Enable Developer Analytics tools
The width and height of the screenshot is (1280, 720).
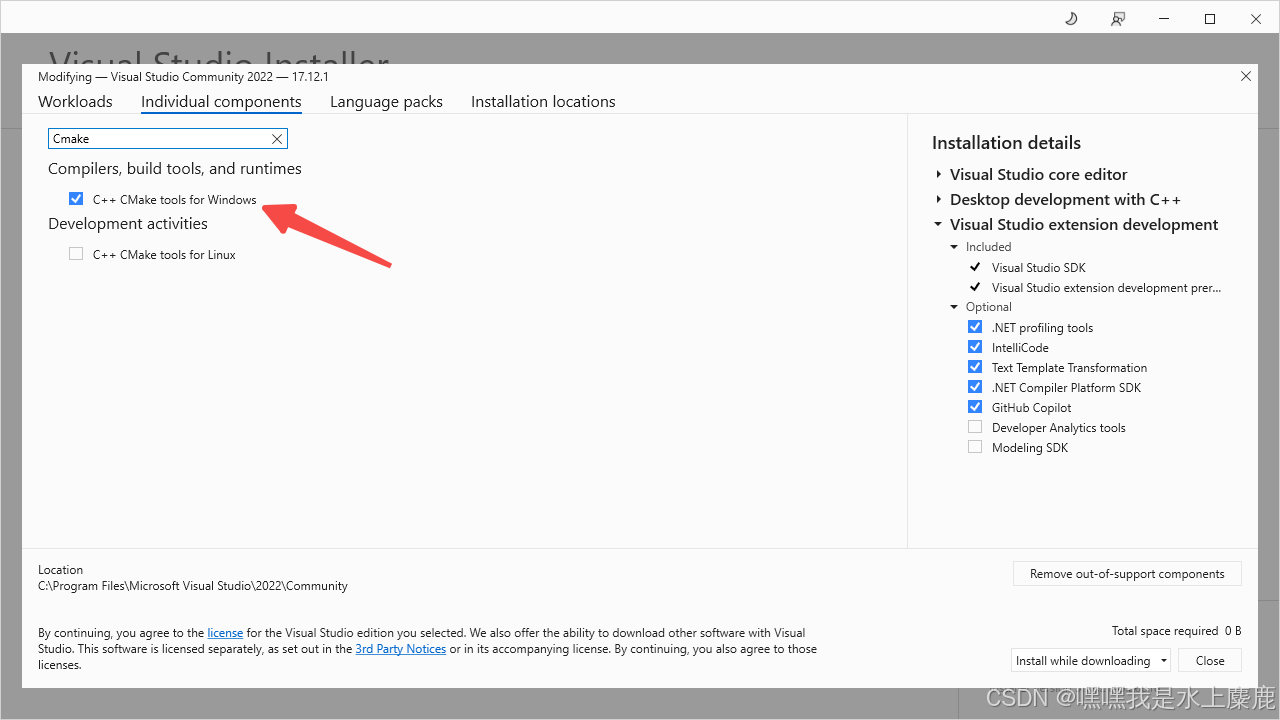[975, 427]
